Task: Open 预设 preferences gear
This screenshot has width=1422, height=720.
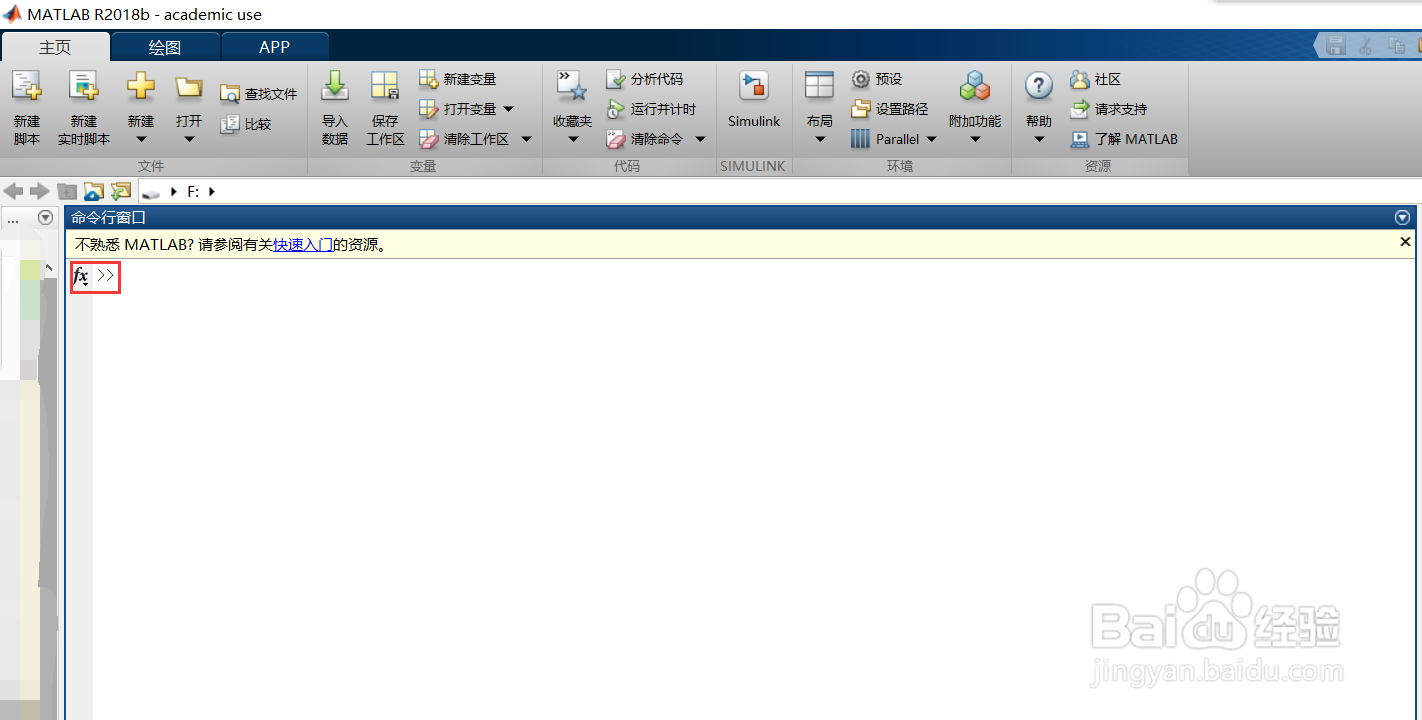Action: pos(877,79)
